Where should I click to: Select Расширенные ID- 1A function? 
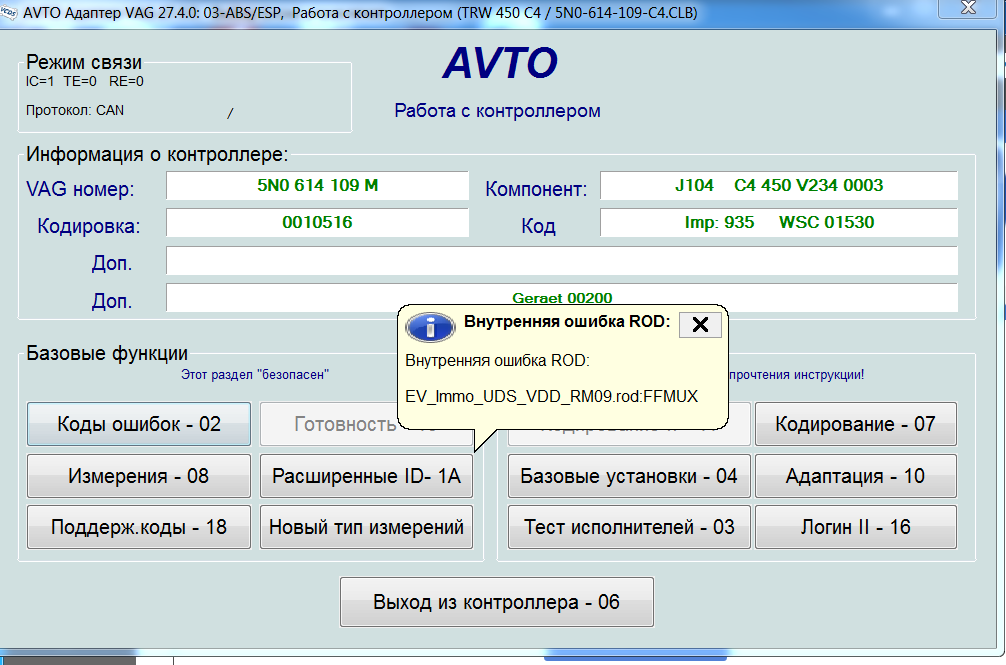[366, 475]
